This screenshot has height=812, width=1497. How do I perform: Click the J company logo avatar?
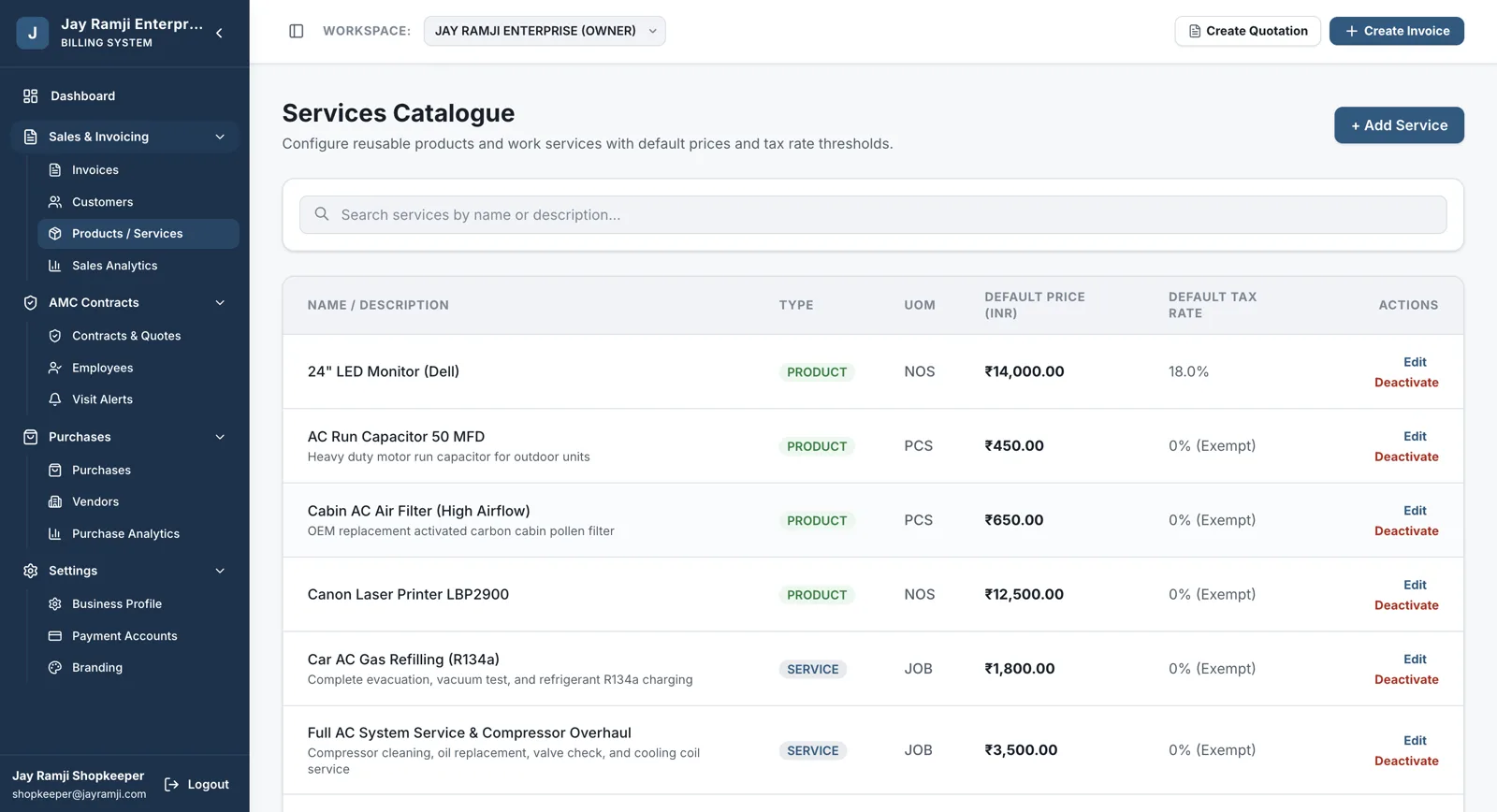[33, 33]
